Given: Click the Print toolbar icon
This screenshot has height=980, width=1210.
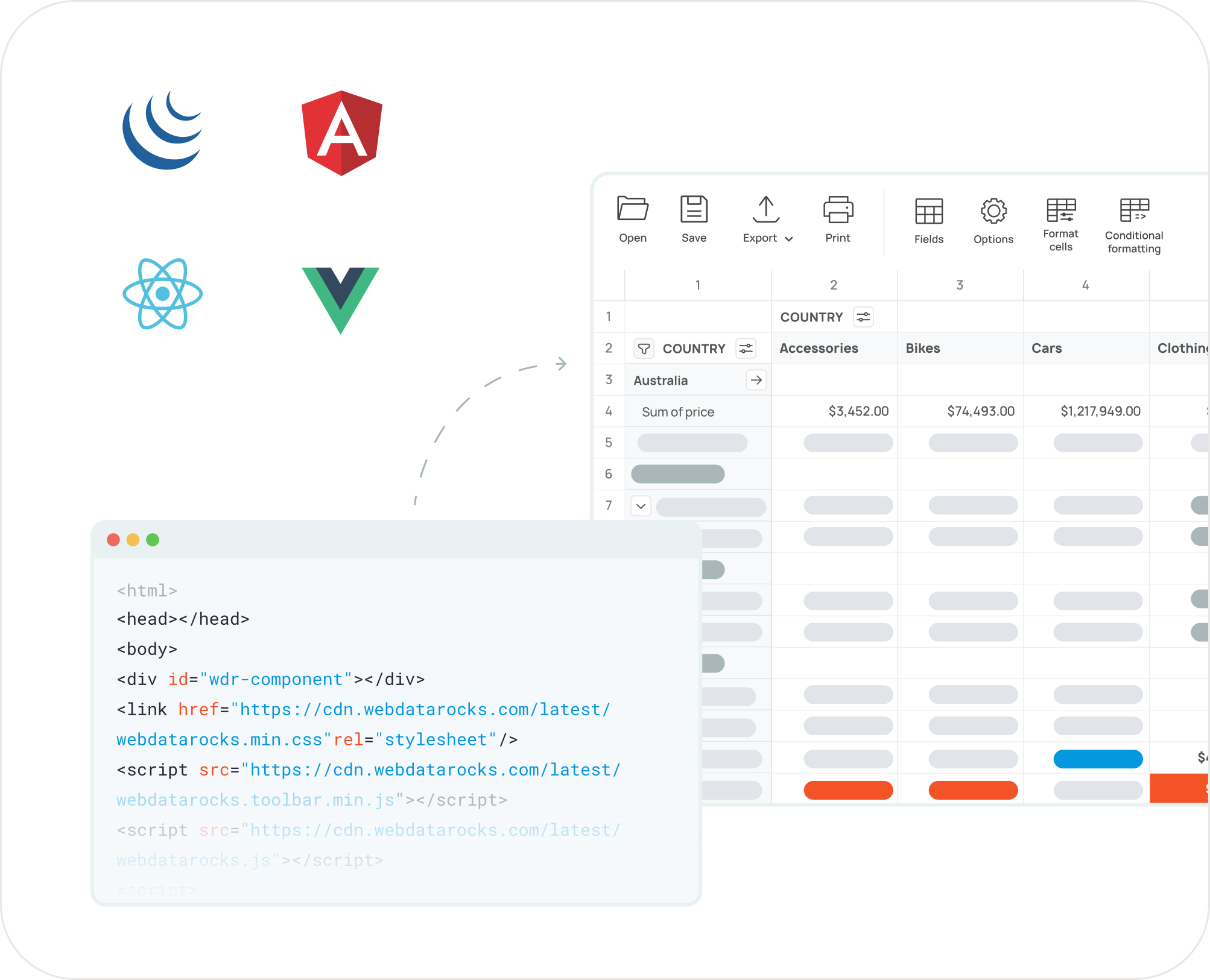Looking at the screenshot, I should (838, 209).
